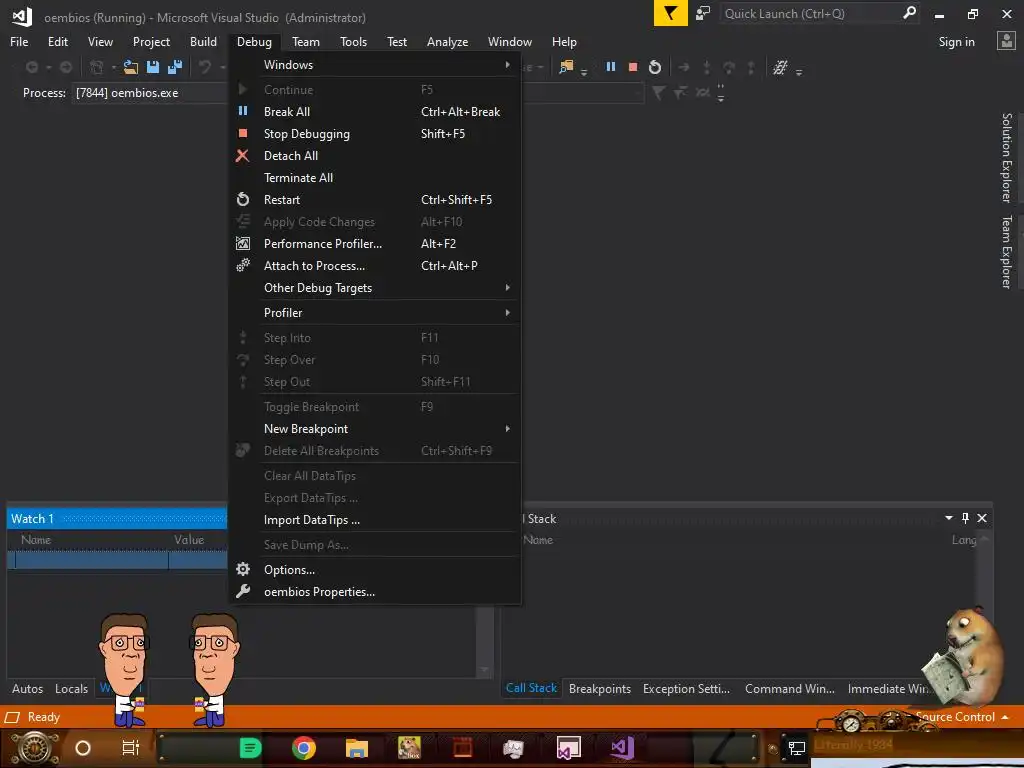Open the Edit menu
The image size is (1024, 768).
[57, 42]
